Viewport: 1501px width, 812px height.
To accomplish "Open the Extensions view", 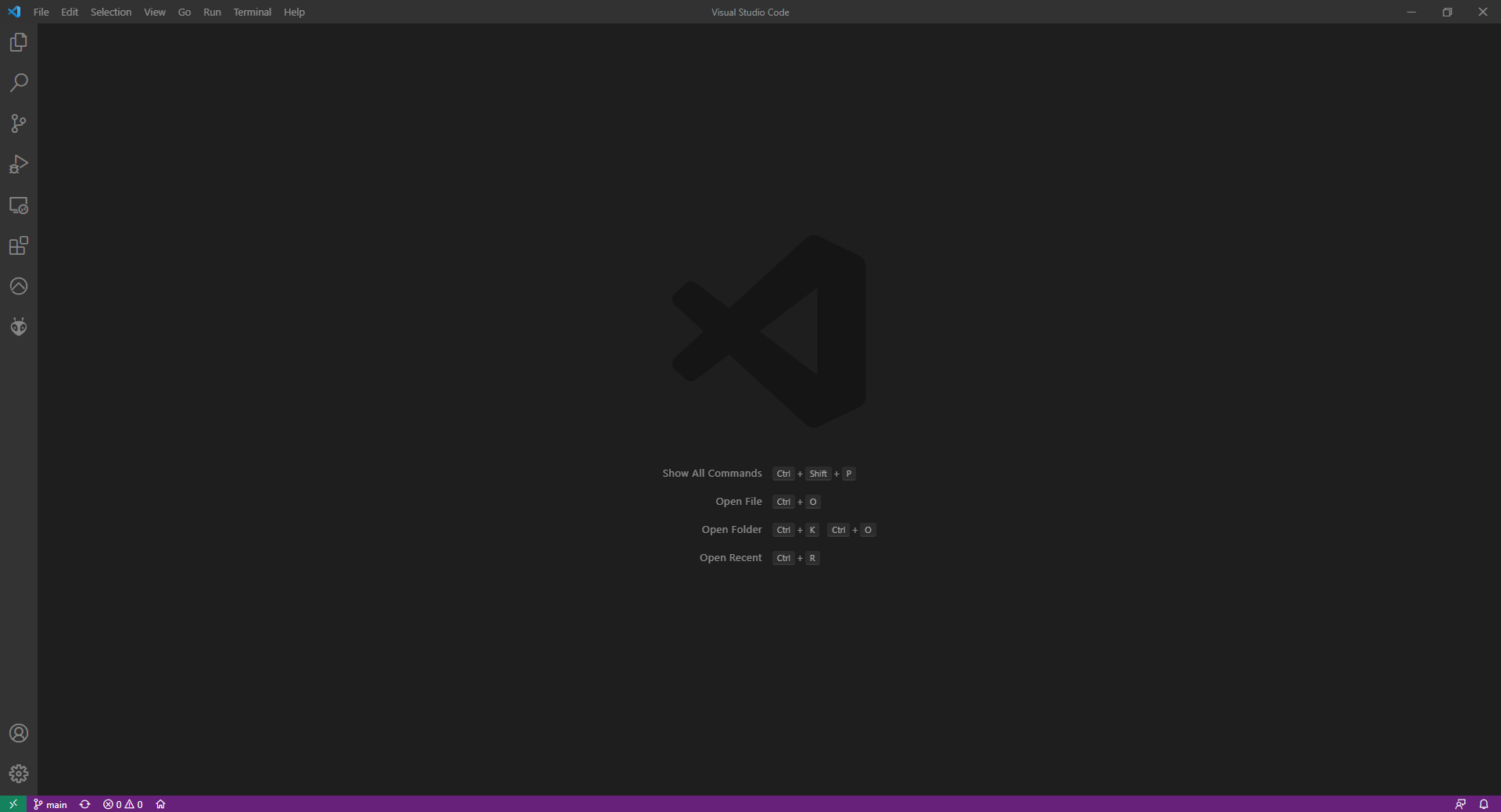I will click(19, 245).
